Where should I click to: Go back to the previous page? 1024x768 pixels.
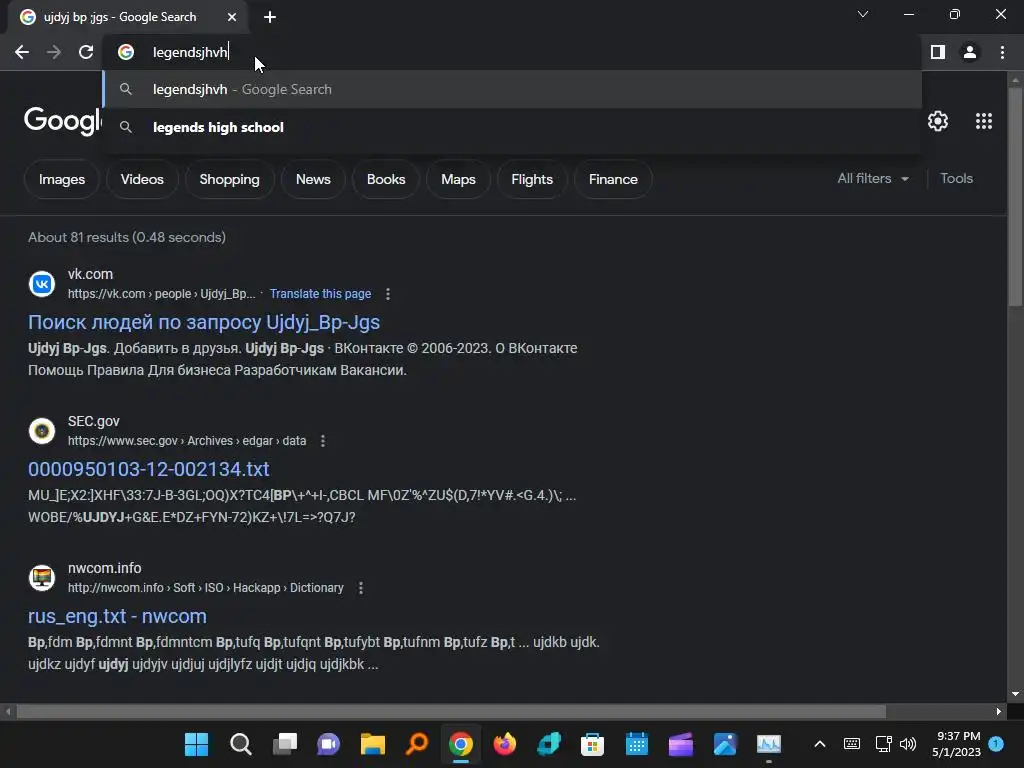coord(22,52)
